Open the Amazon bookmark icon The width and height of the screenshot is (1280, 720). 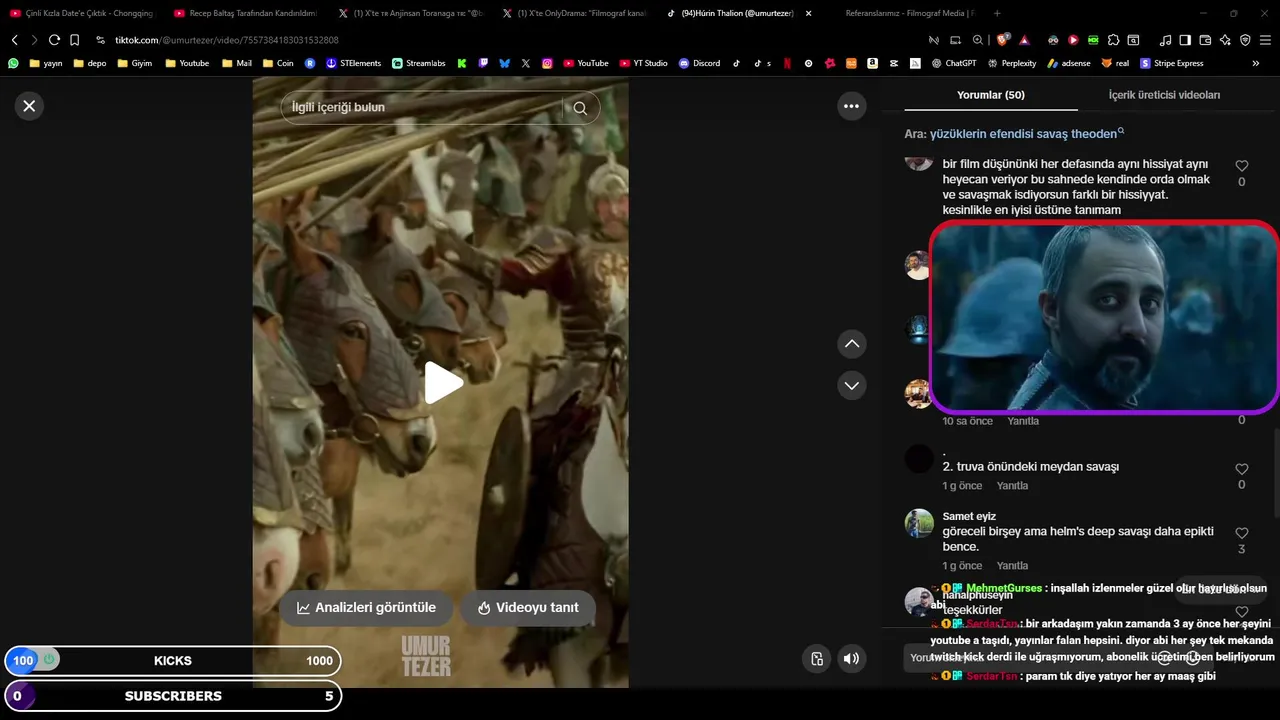pyautogui.click(x=873, y=63)
